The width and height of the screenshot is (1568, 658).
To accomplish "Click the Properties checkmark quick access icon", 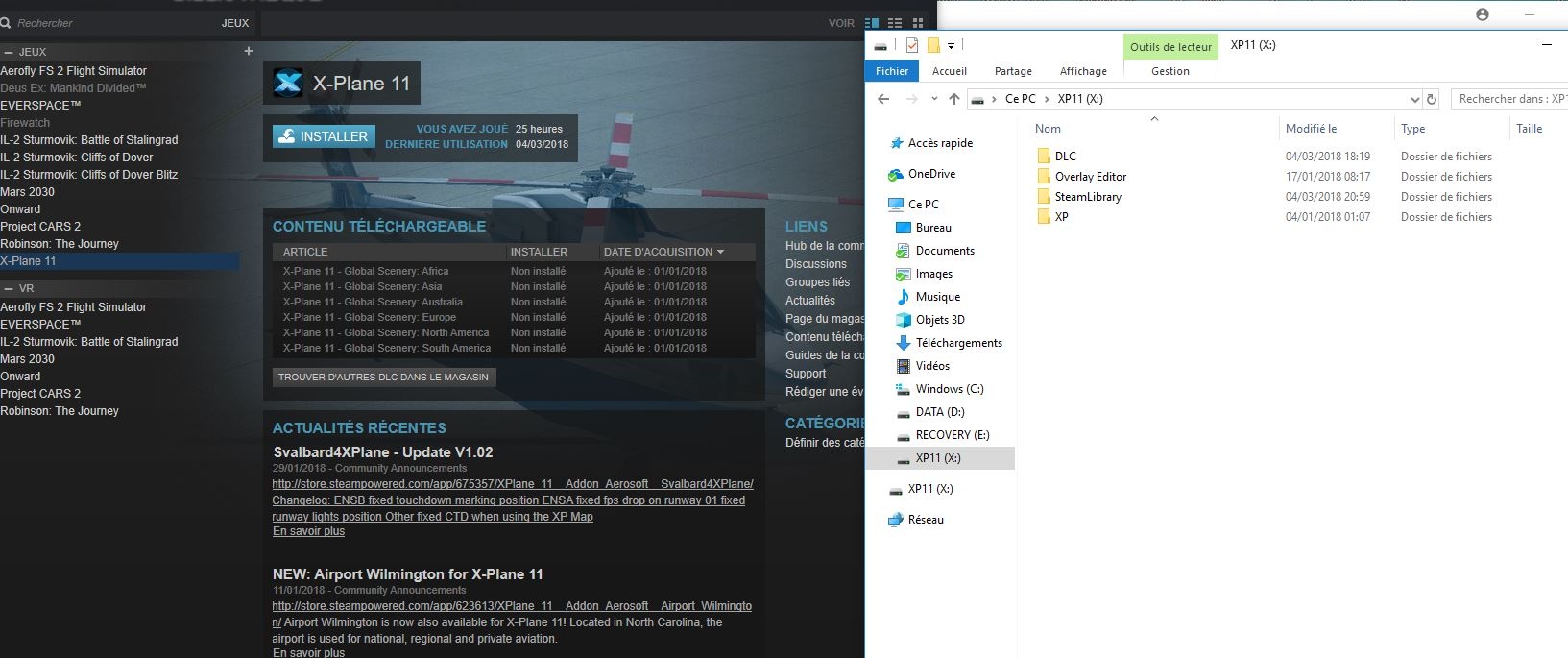I will pyautogui.click(x=911, y=45).
